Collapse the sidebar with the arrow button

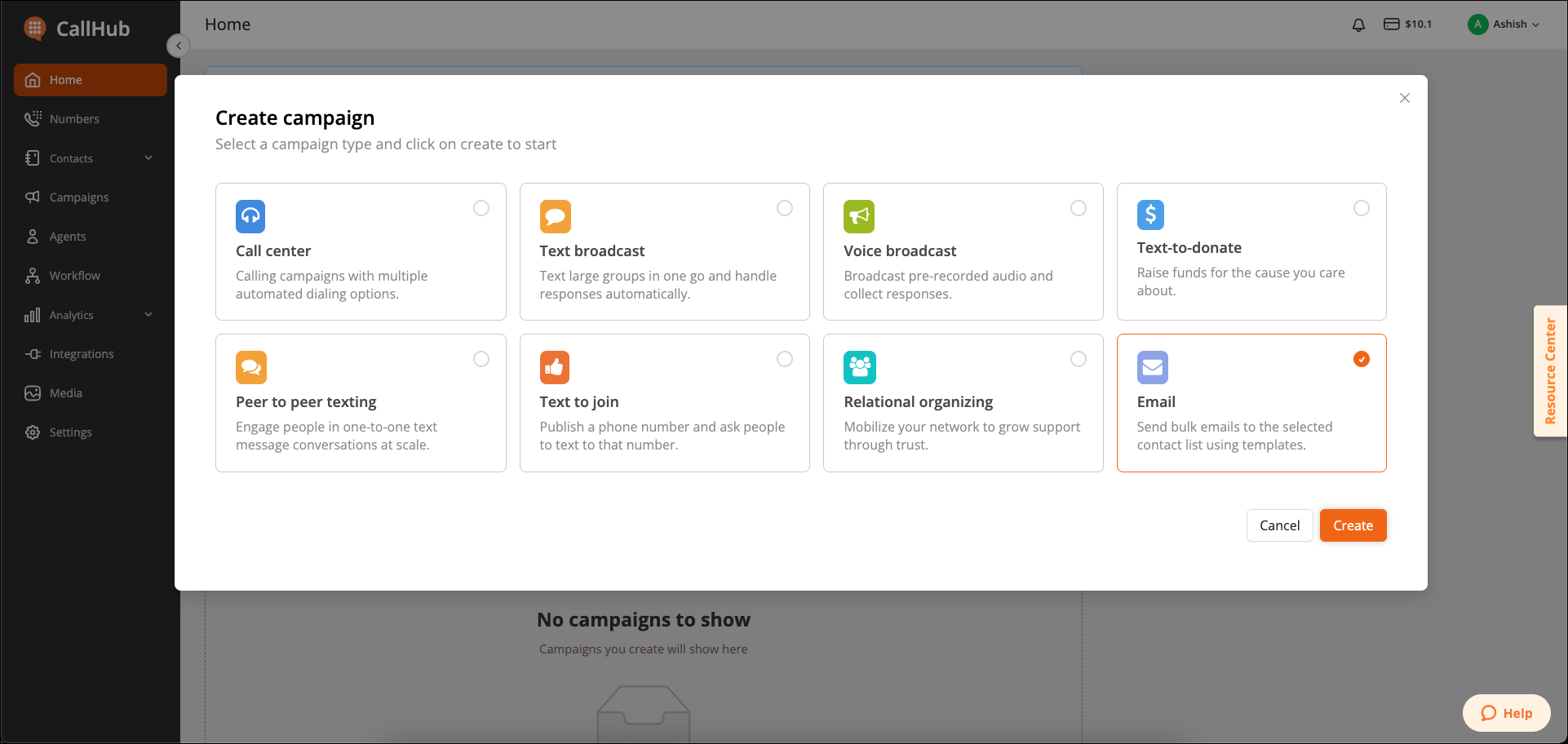(x=179, y=46)
